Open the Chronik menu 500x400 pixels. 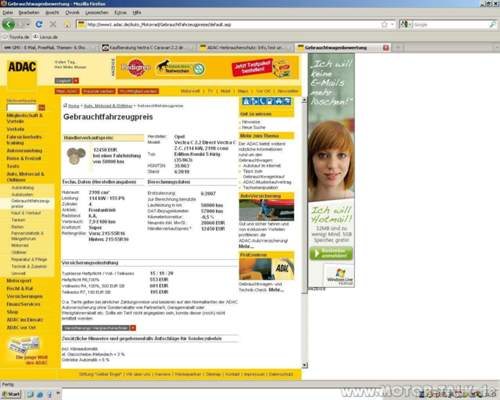pyautogui.click(x=72, y=12)
